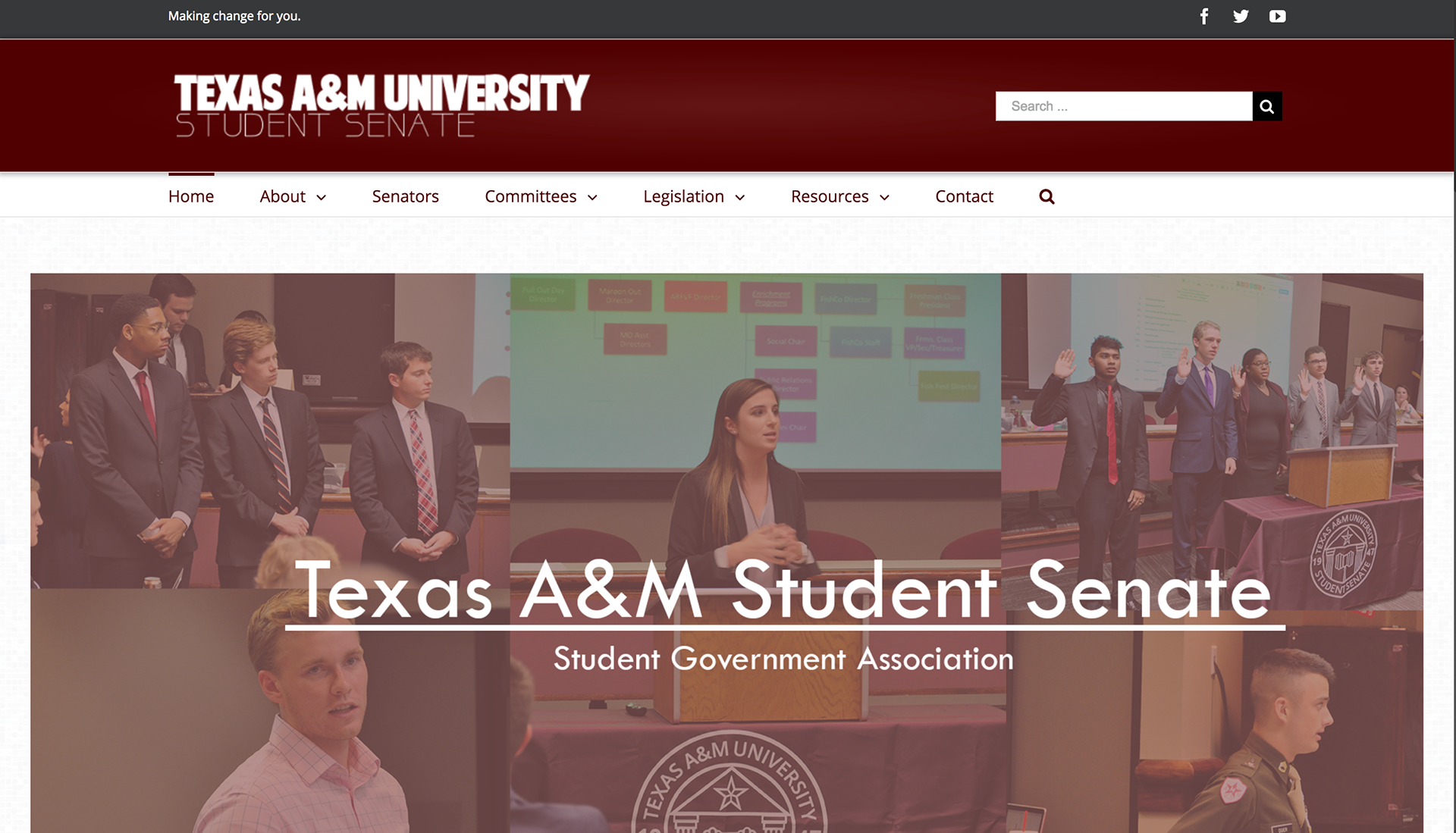
Task: Open the navigation bar search magnifier
Action: point(1046,196)
